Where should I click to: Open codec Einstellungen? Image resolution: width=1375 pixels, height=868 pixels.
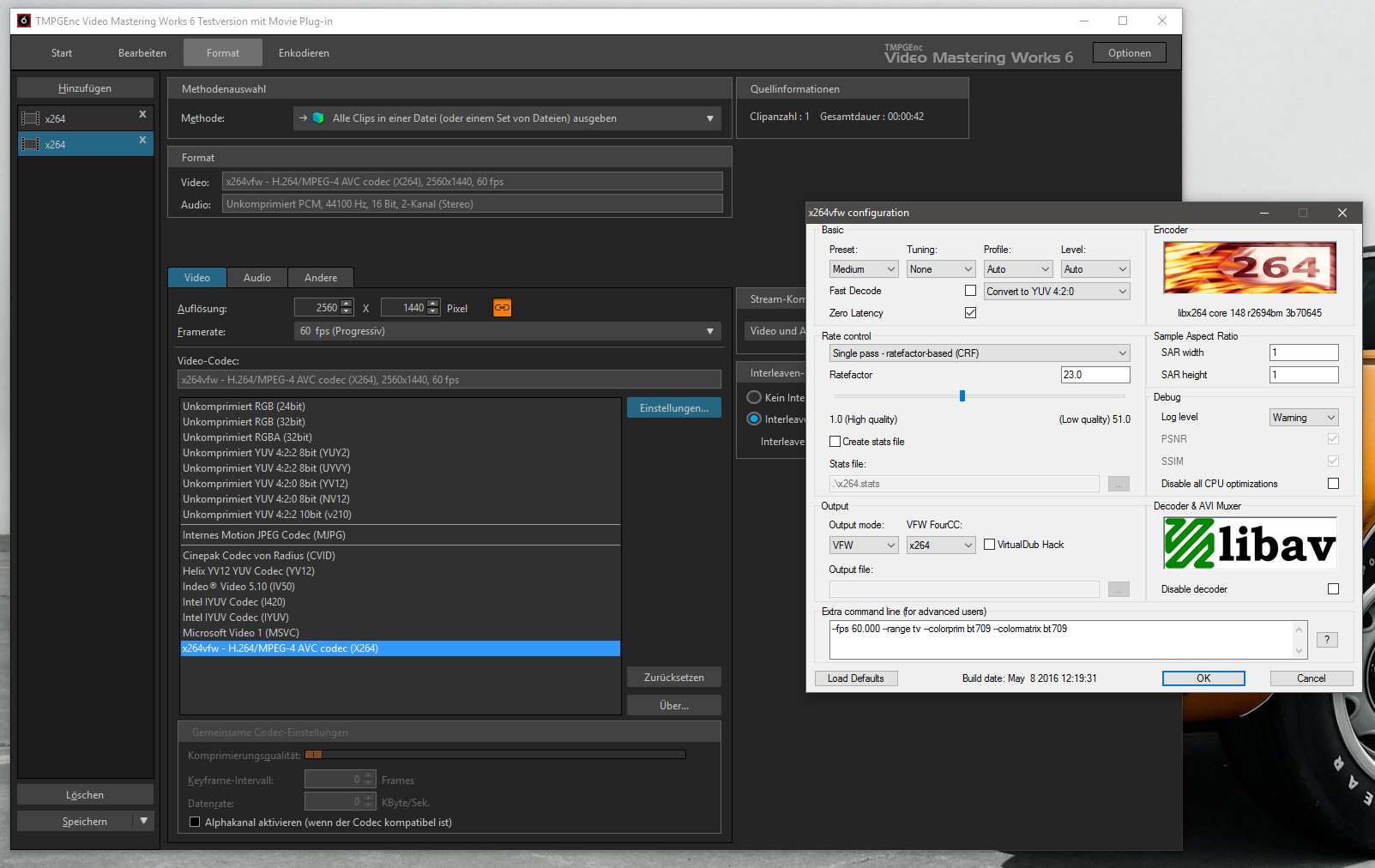(x=674, y=408)
